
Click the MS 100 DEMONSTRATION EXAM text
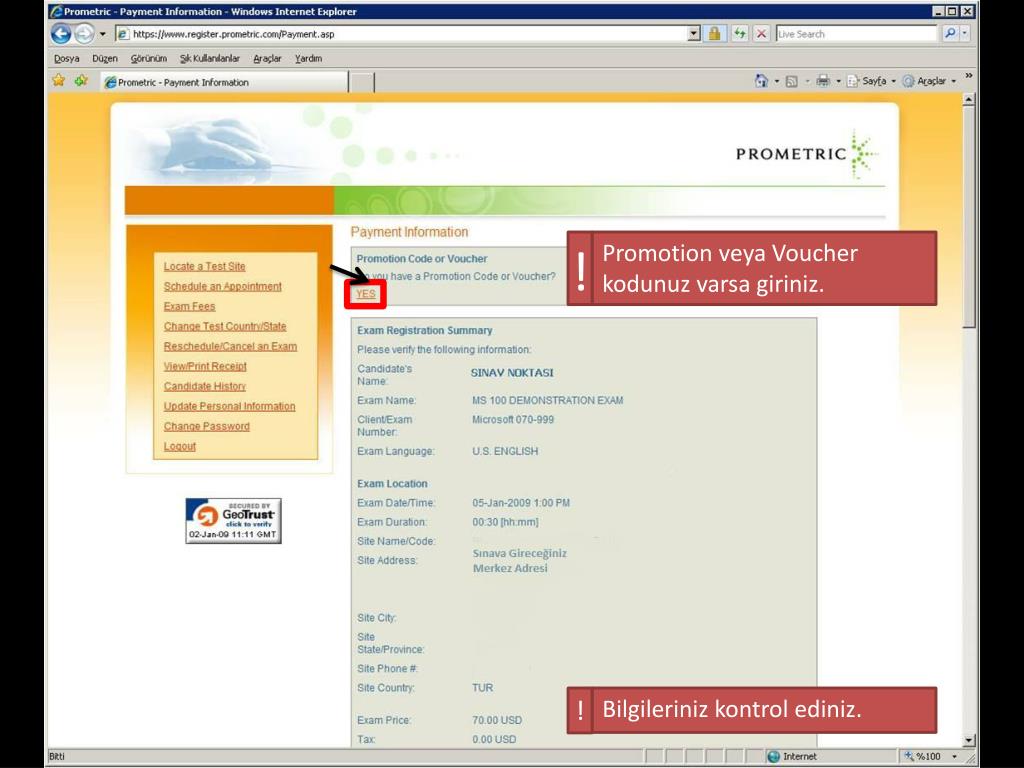point(547,400)
